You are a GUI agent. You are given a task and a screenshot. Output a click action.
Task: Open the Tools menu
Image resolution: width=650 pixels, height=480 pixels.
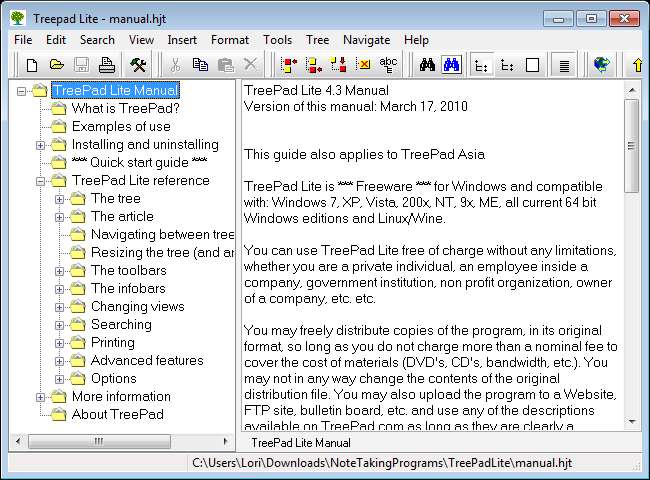point(277,40)
